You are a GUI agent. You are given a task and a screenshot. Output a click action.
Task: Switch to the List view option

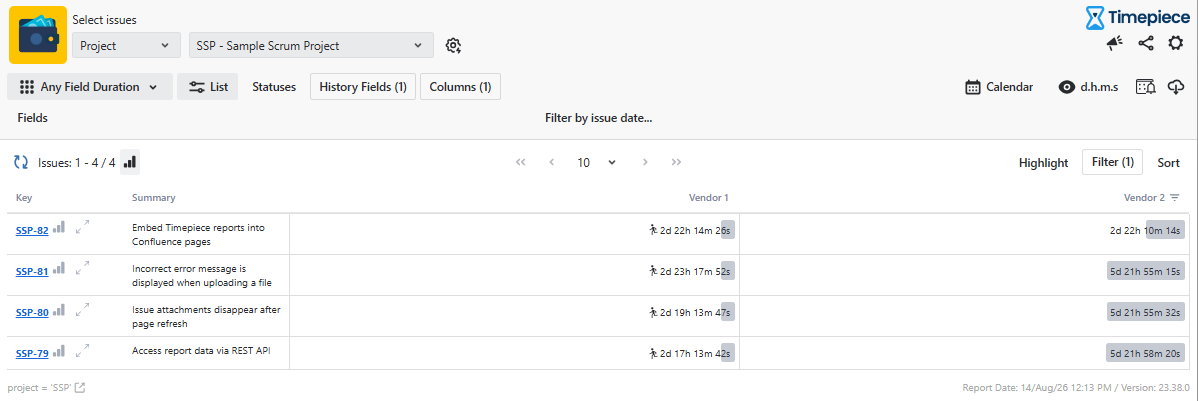point(208,87)
